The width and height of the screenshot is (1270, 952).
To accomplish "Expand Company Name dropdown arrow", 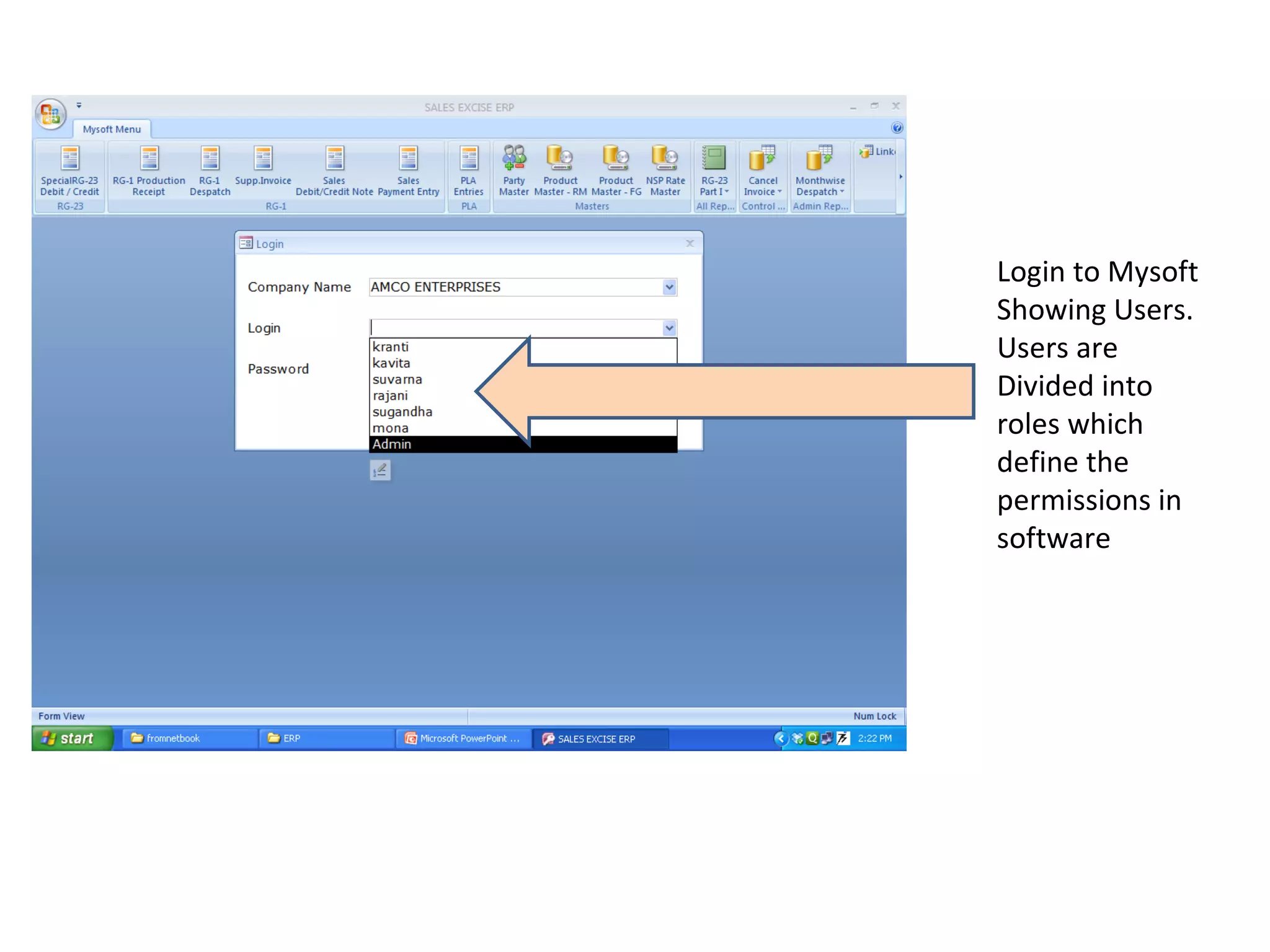I will pos(669,287).
